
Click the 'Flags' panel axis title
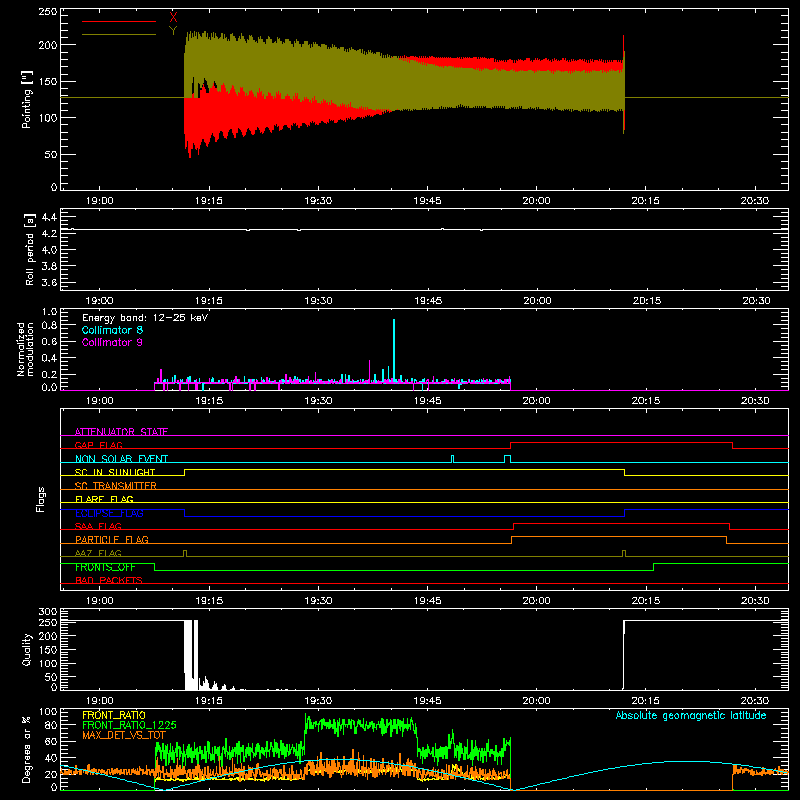41,499
